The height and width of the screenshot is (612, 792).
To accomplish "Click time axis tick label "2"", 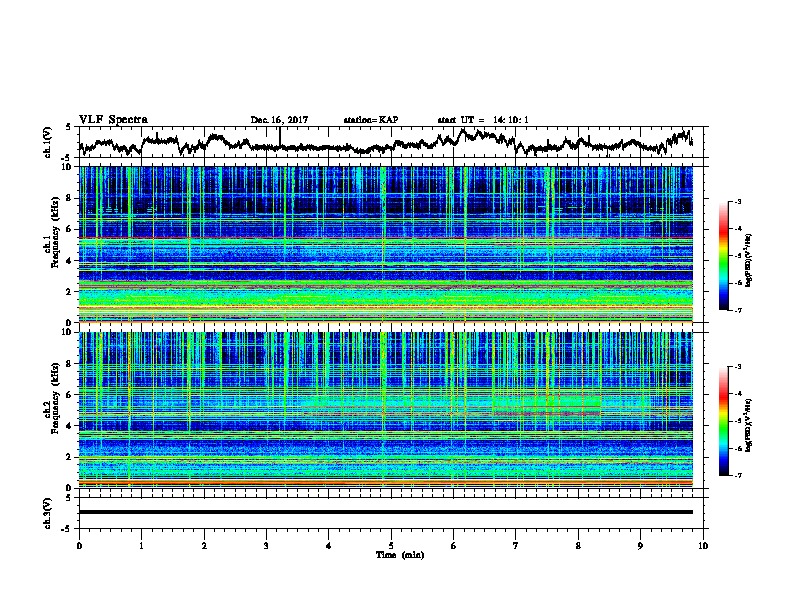I will (204, 546).
